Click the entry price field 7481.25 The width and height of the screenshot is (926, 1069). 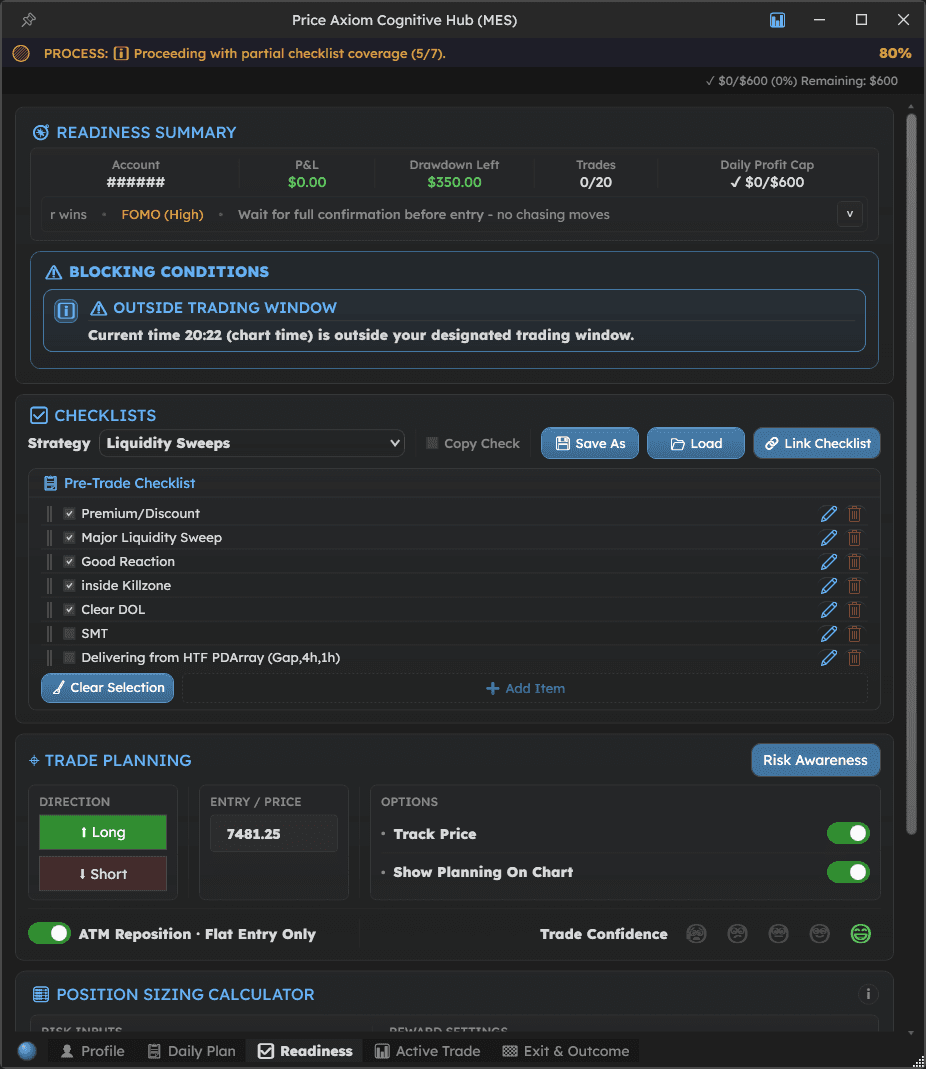[x=274, y=834]
